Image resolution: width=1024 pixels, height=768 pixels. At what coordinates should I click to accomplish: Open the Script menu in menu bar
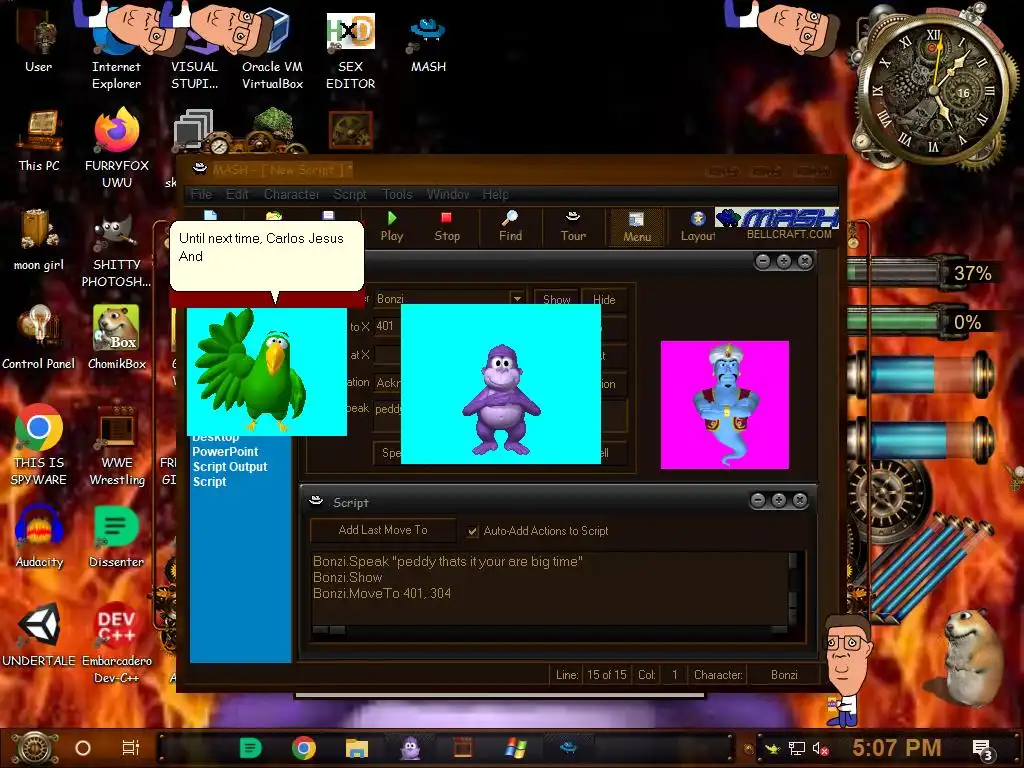click(349, 194)
